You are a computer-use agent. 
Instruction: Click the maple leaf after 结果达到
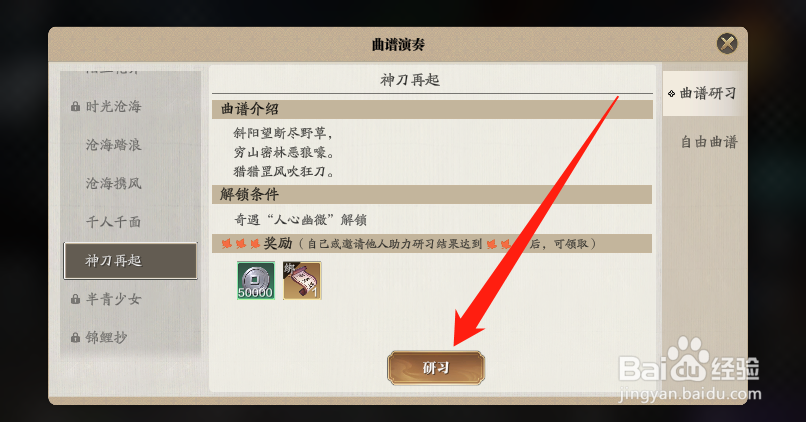491,244
